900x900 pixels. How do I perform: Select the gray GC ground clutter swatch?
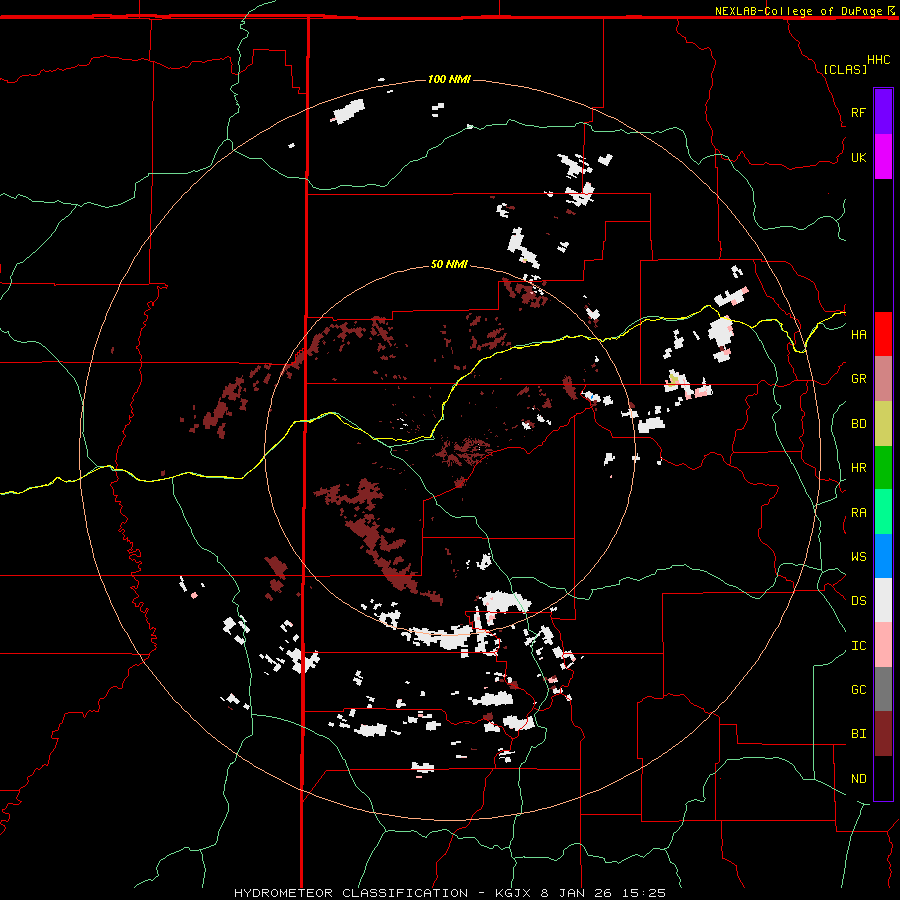pyautogui.click(x=883, y=689)
